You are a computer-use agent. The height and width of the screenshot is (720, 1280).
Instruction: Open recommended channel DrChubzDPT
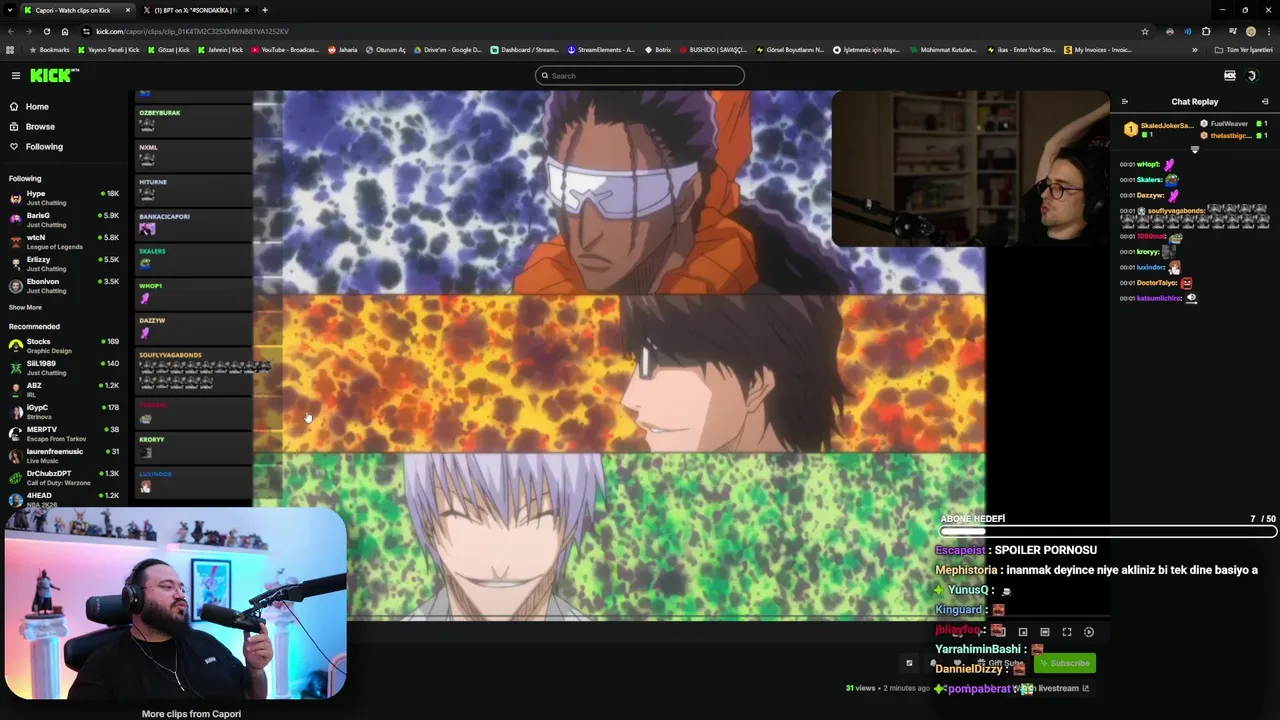[63, 478]
